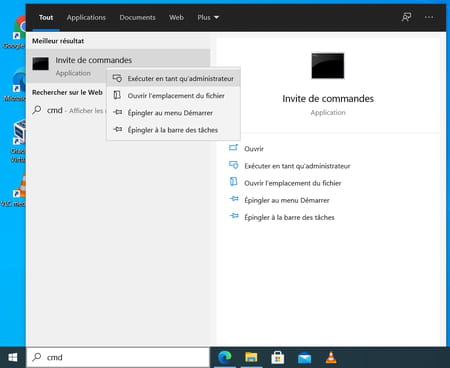Open the three-dots options menu
Image resolution: width=450 pixels, height=368 pixels.
click(x=429, y=17)
